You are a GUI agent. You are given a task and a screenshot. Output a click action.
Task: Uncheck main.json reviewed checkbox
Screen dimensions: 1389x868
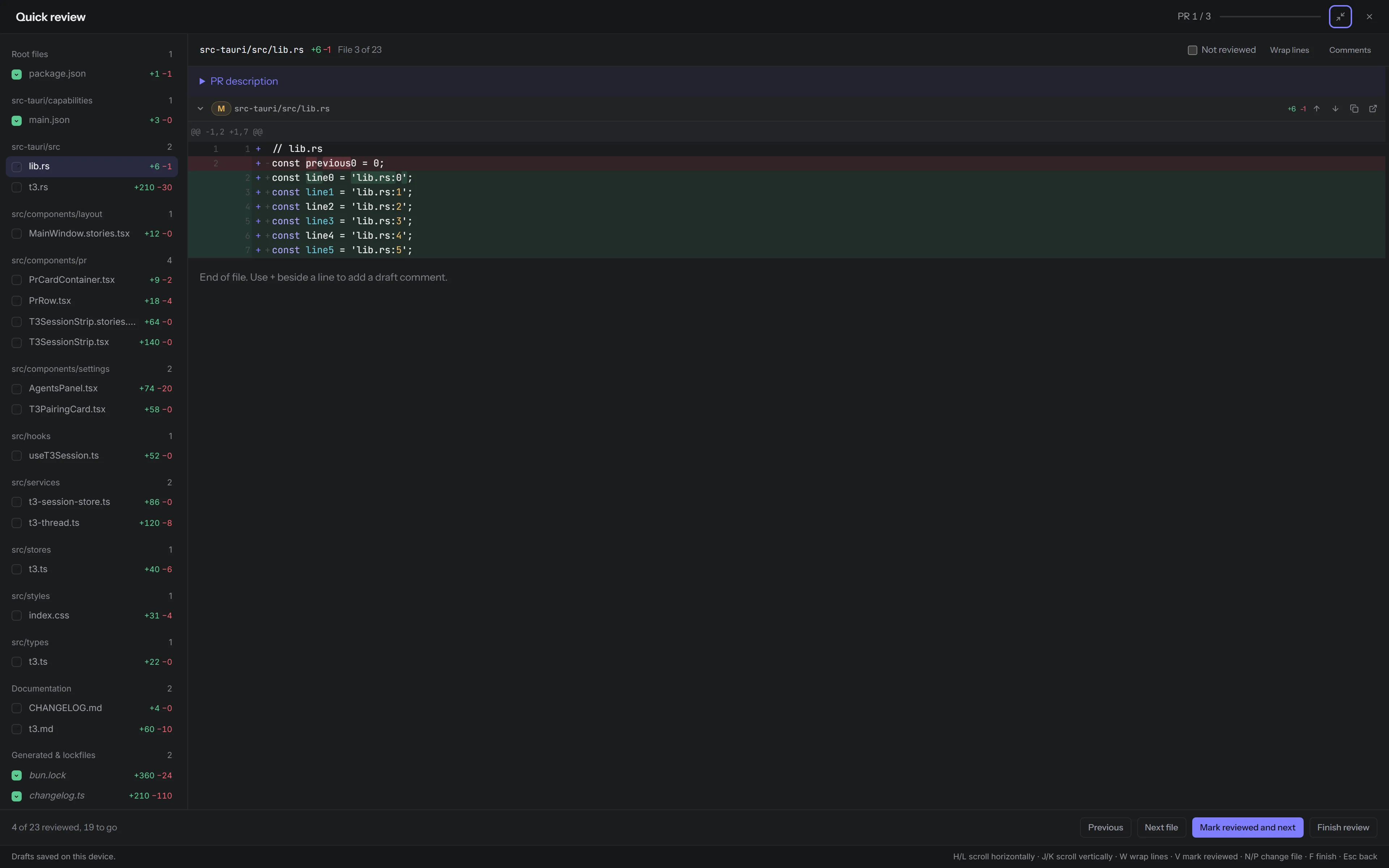coord(17,120)
